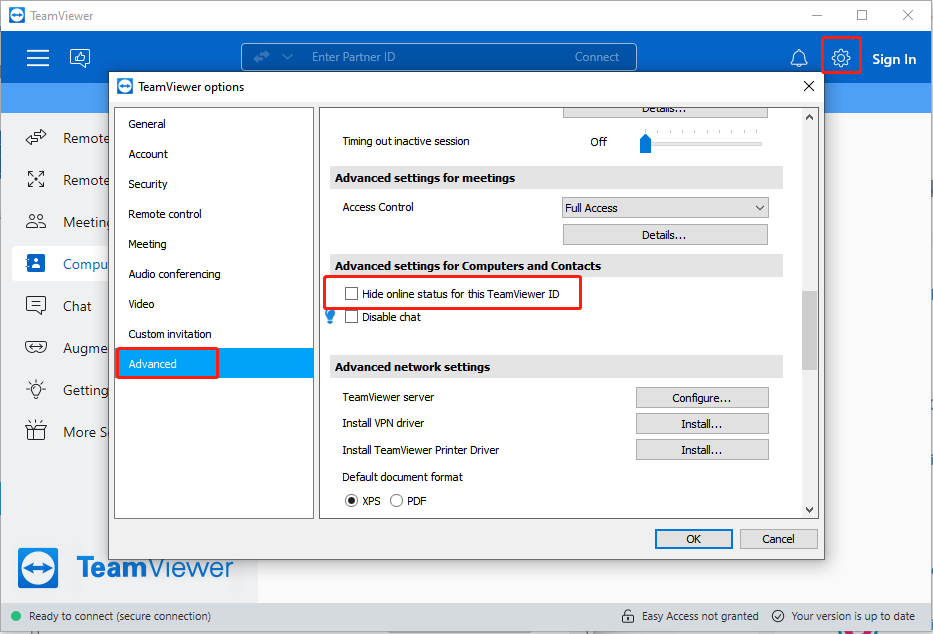Screen dimensions: 933x634
Task: Click Configure for TeamViewer server
Action: click(x=702, y=398)
